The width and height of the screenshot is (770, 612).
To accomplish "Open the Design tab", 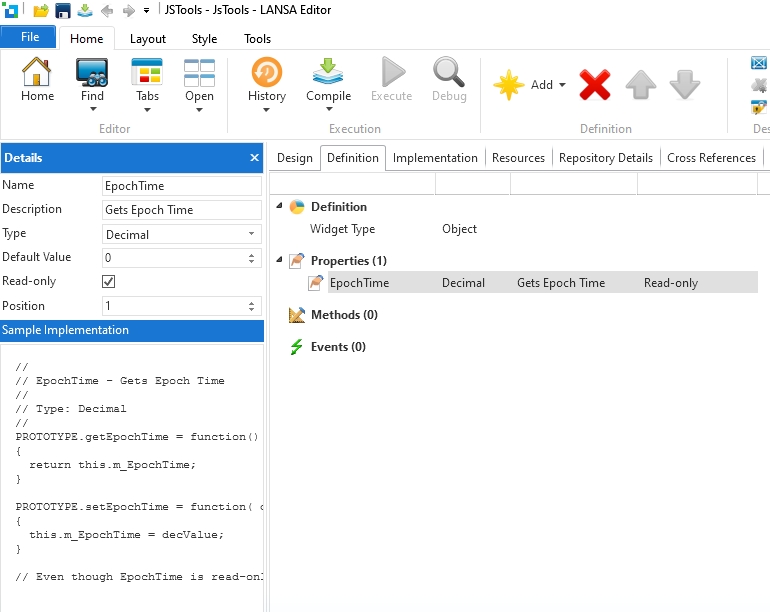I will 295,158.
